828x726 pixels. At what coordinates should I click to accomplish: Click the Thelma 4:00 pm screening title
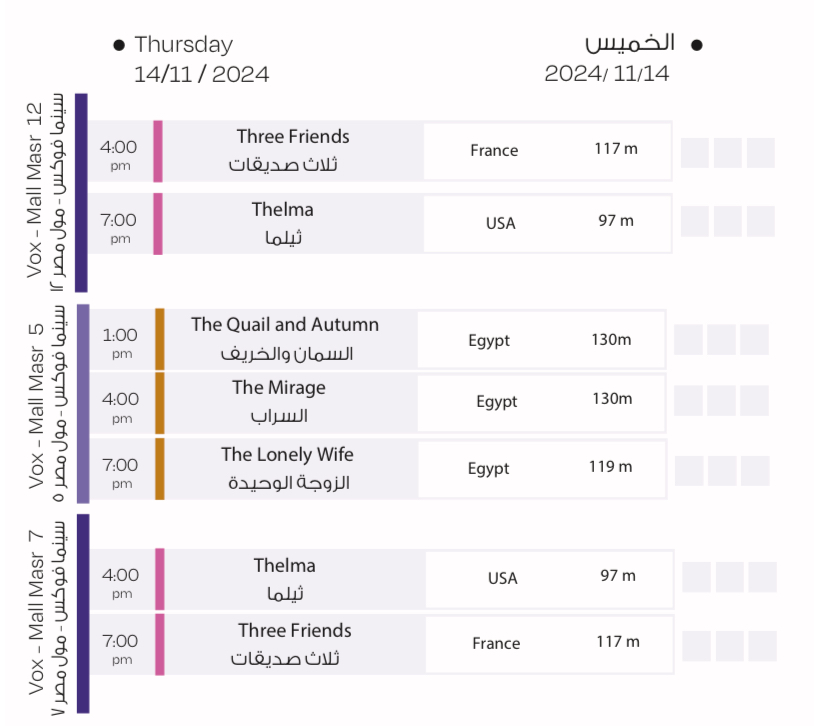click(284, 566)
